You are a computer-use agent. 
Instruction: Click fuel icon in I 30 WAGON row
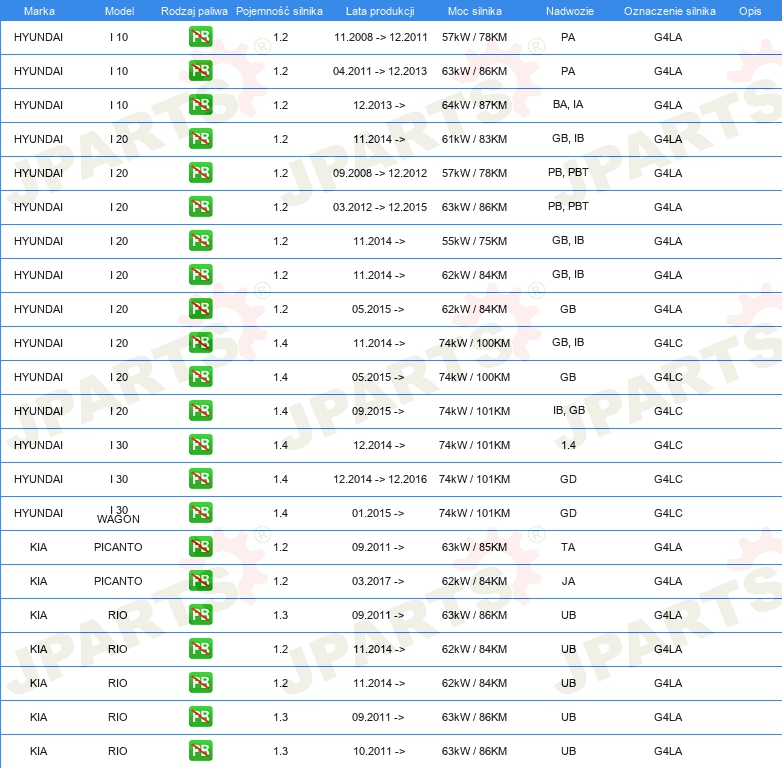point(200,513)
